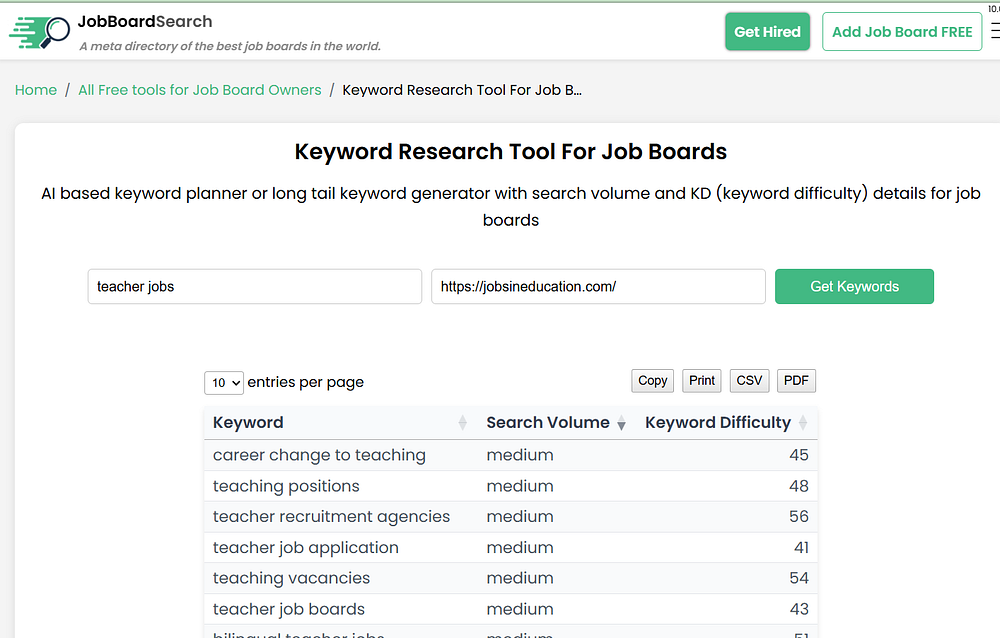
Task: Open entries per page dropdown
Action: click(x=223, y=382)
